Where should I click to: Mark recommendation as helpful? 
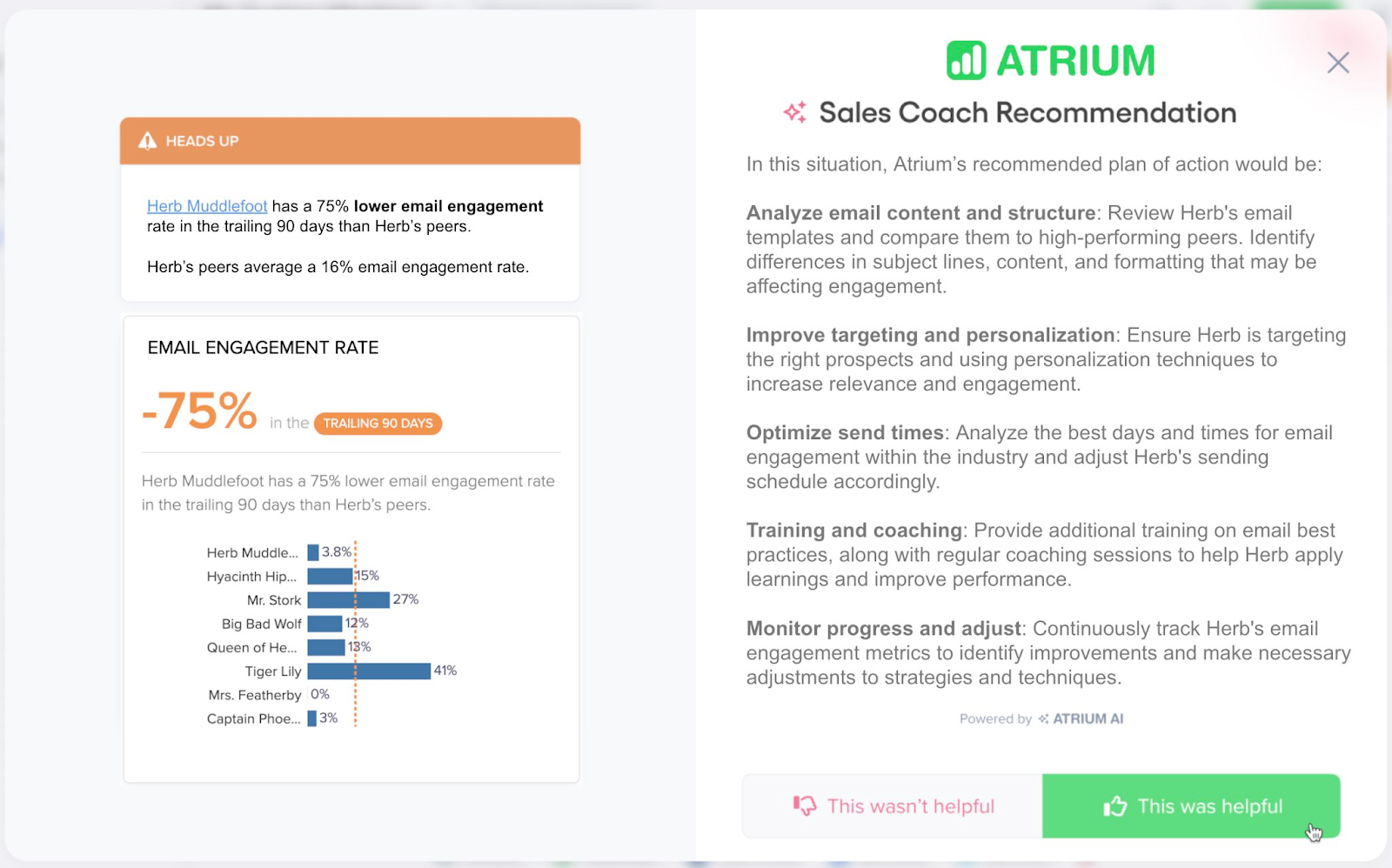click(1191, 806)
